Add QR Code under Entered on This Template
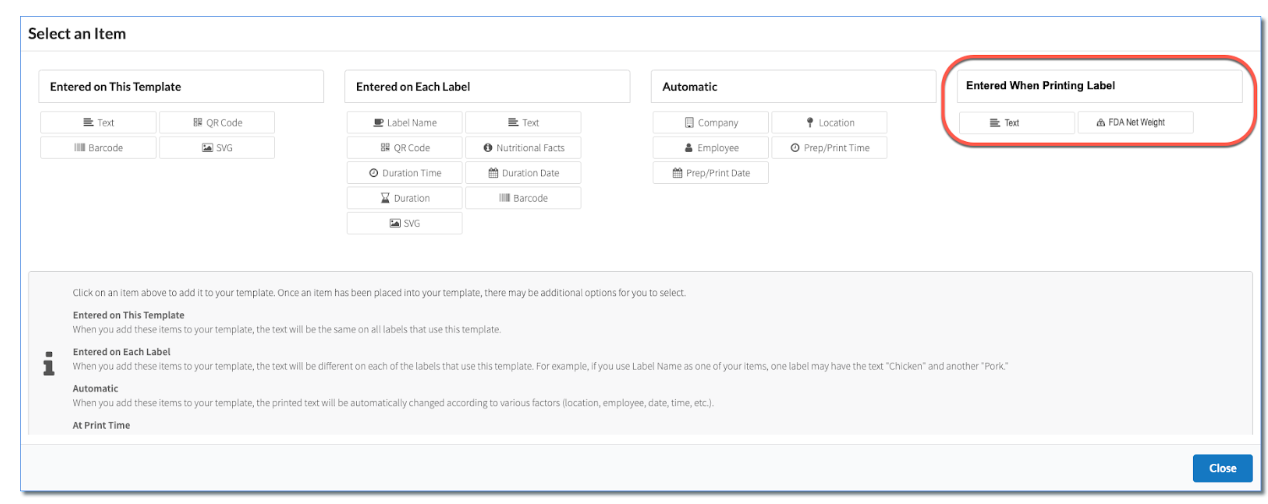 pos(217,123)
